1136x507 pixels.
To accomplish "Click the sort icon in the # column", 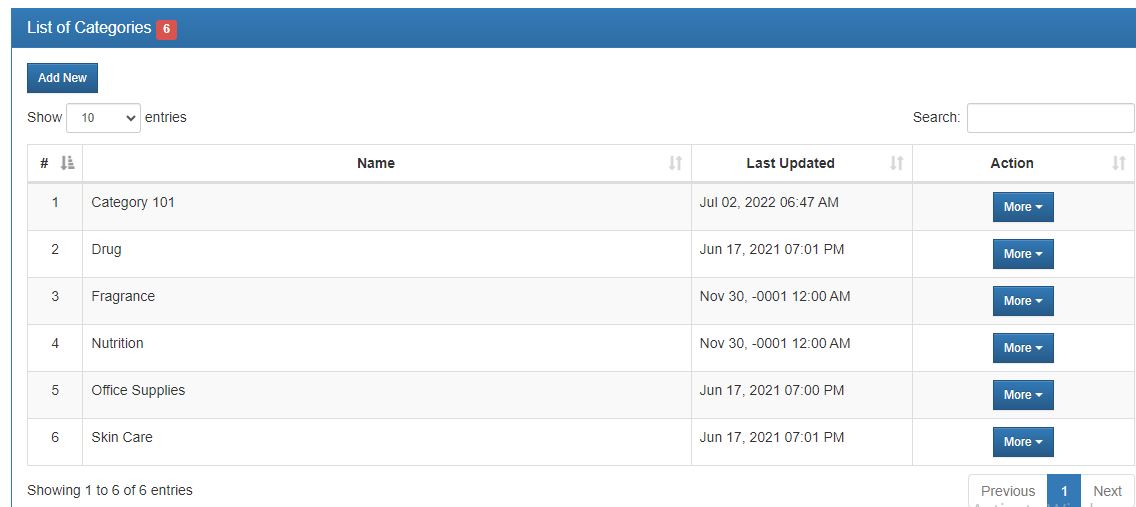I will pos(68,163).
